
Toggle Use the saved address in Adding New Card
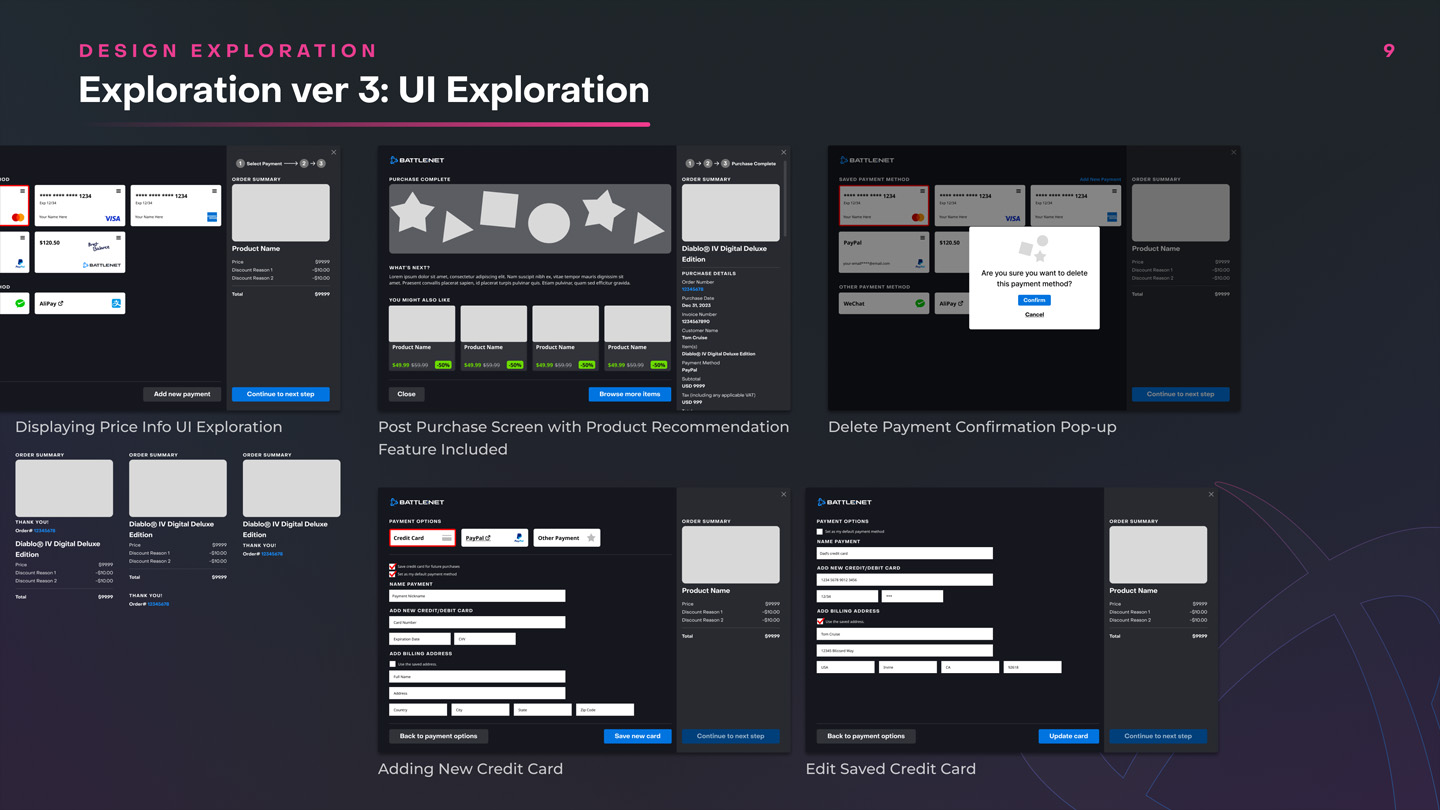tap(392, 664)
